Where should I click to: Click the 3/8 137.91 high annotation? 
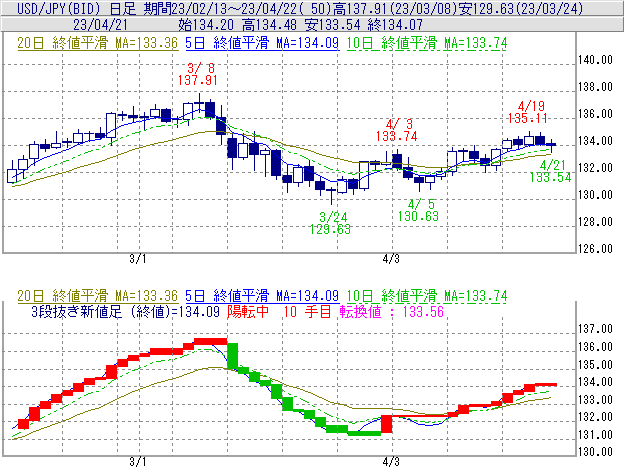[198, 74]
